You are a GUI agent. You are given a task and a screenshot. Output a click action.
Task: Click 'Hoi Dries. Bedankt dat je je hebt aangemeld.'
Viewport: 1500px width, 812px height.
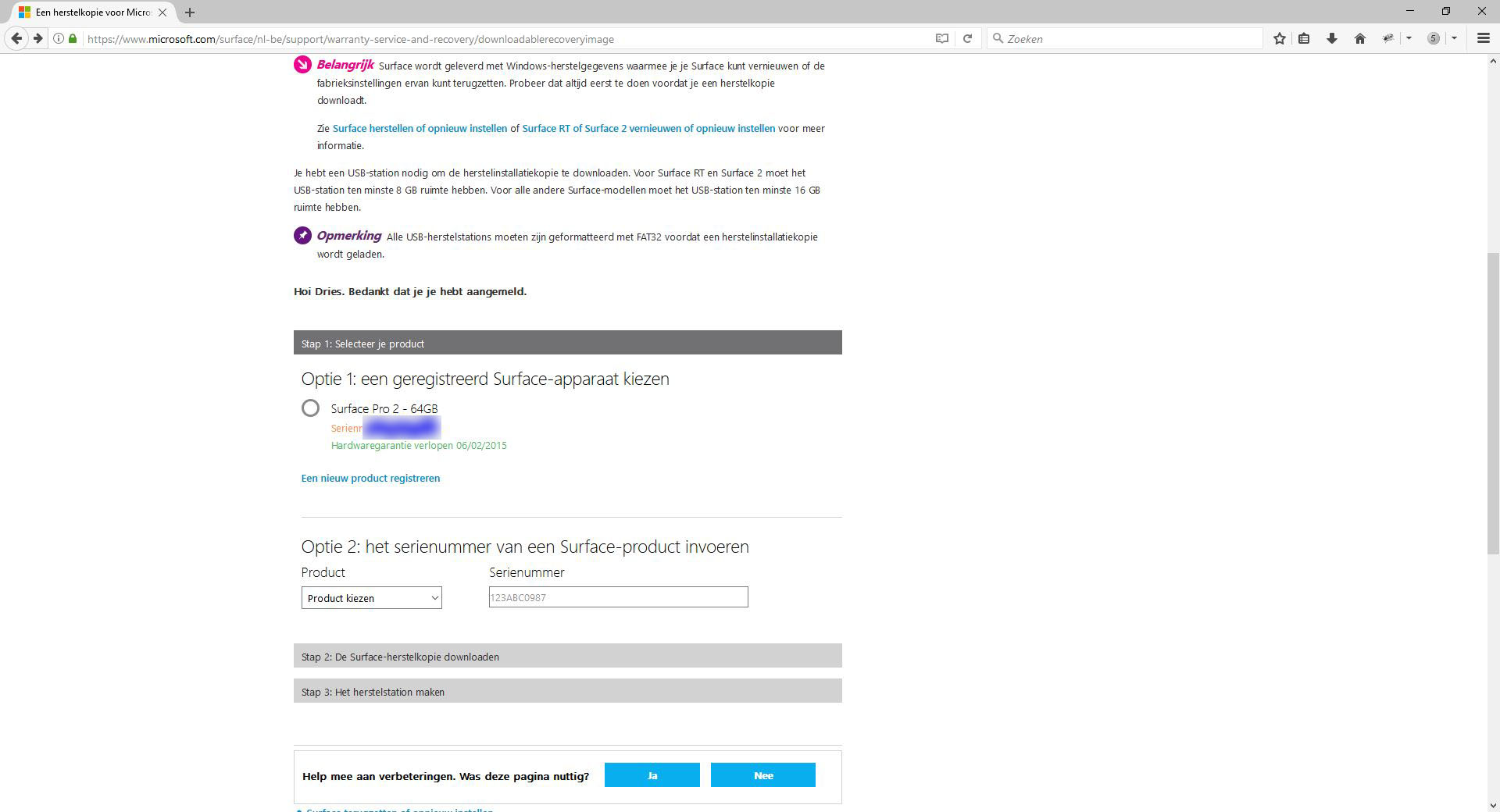point(410,291)
